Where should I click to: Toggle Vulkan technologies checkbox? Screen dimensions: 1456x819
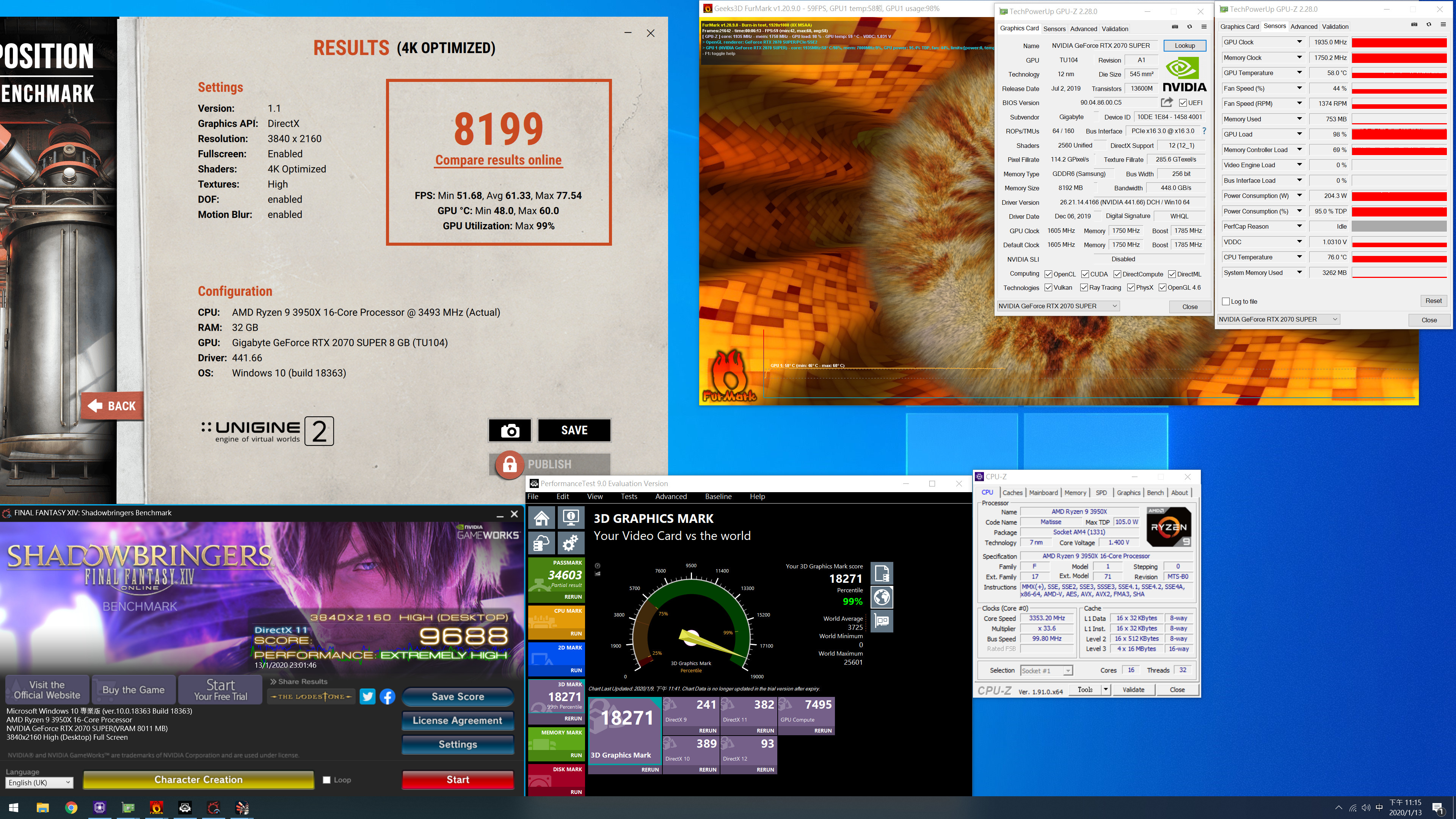(1048, 288)
